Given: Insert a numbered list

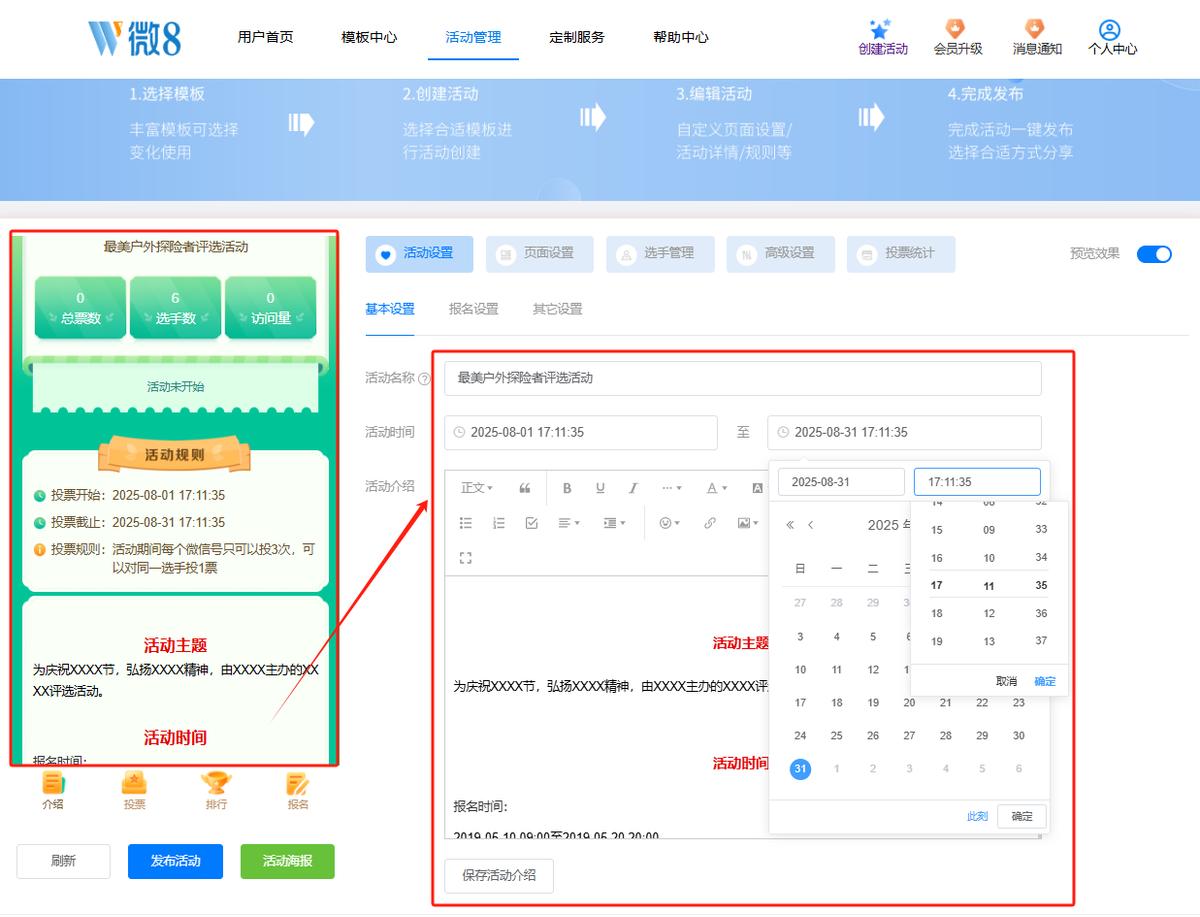Looking at the screenshot, I should tap(499, 523).
